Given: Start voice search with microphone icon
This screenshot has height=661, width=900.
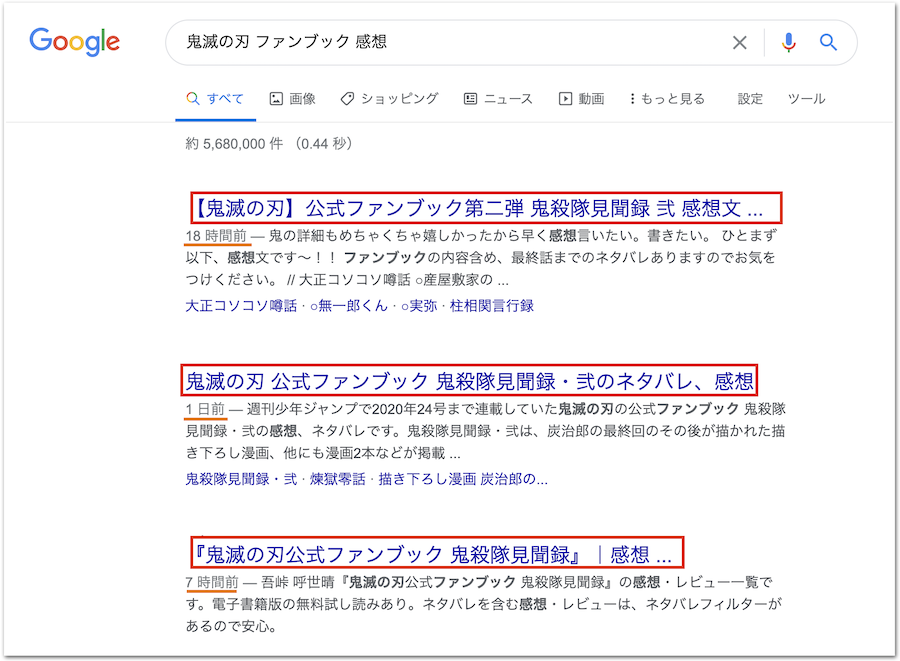Looking at the screenshot, I should click(789, 42).
